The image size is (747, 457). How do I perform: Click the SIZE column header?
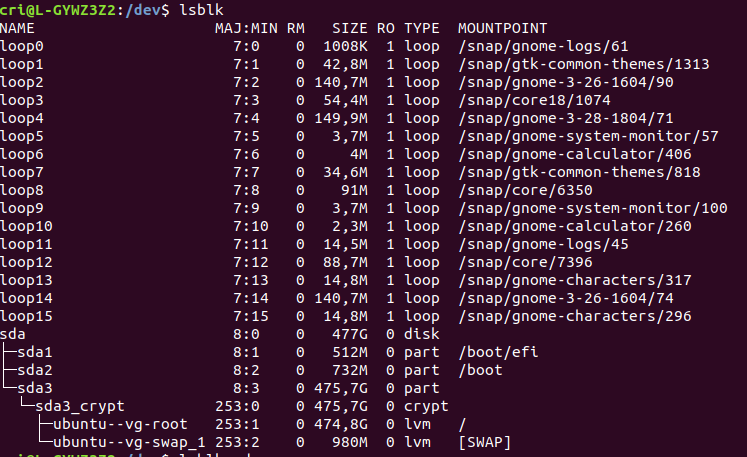348,28
